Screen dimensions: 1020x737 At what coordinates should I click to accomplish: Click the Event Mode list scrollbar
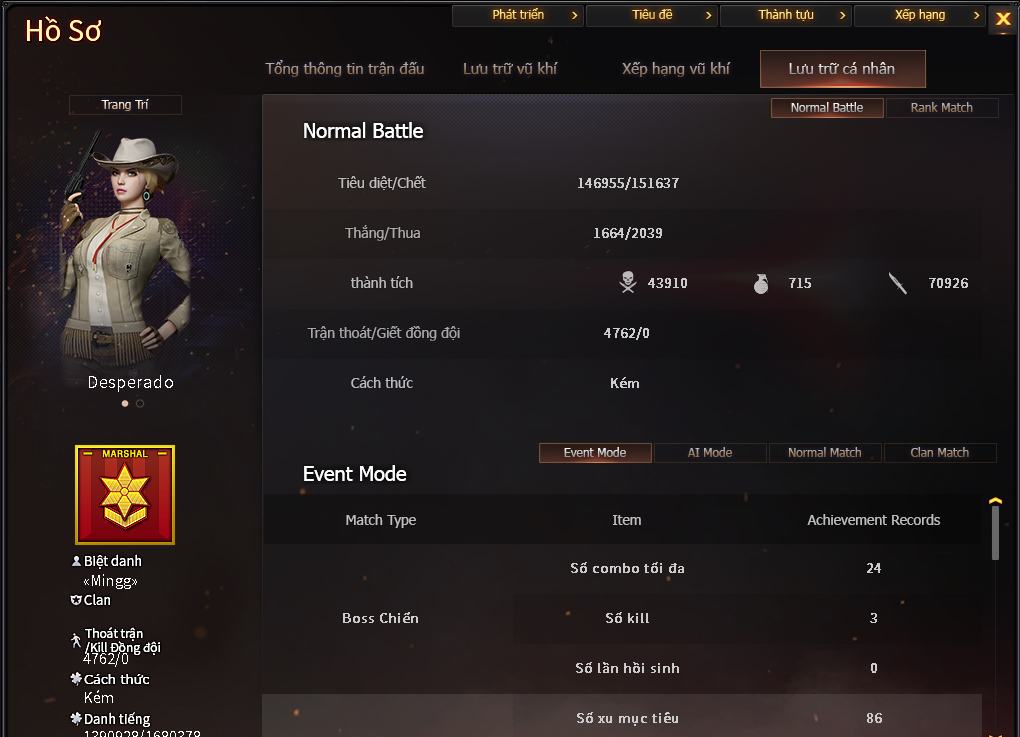click(995, 533)
